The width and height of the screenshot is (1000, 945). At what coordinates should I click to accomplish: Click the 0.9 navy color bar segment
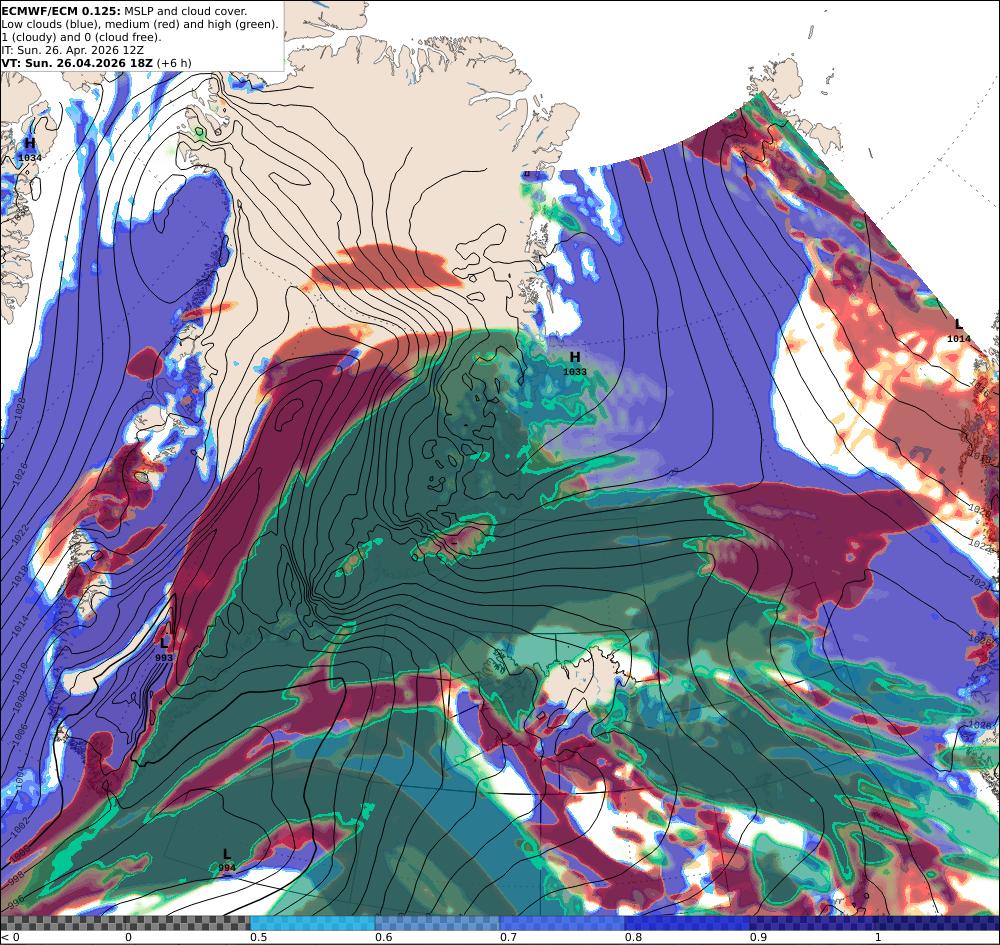pos(811,923)
